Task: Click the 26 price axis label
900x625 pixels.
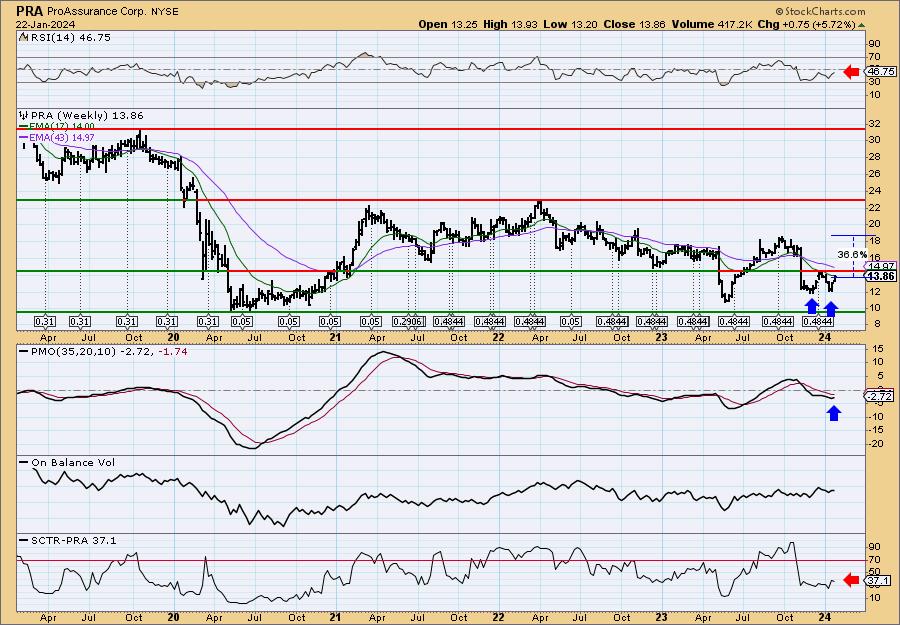Action: 875,174
